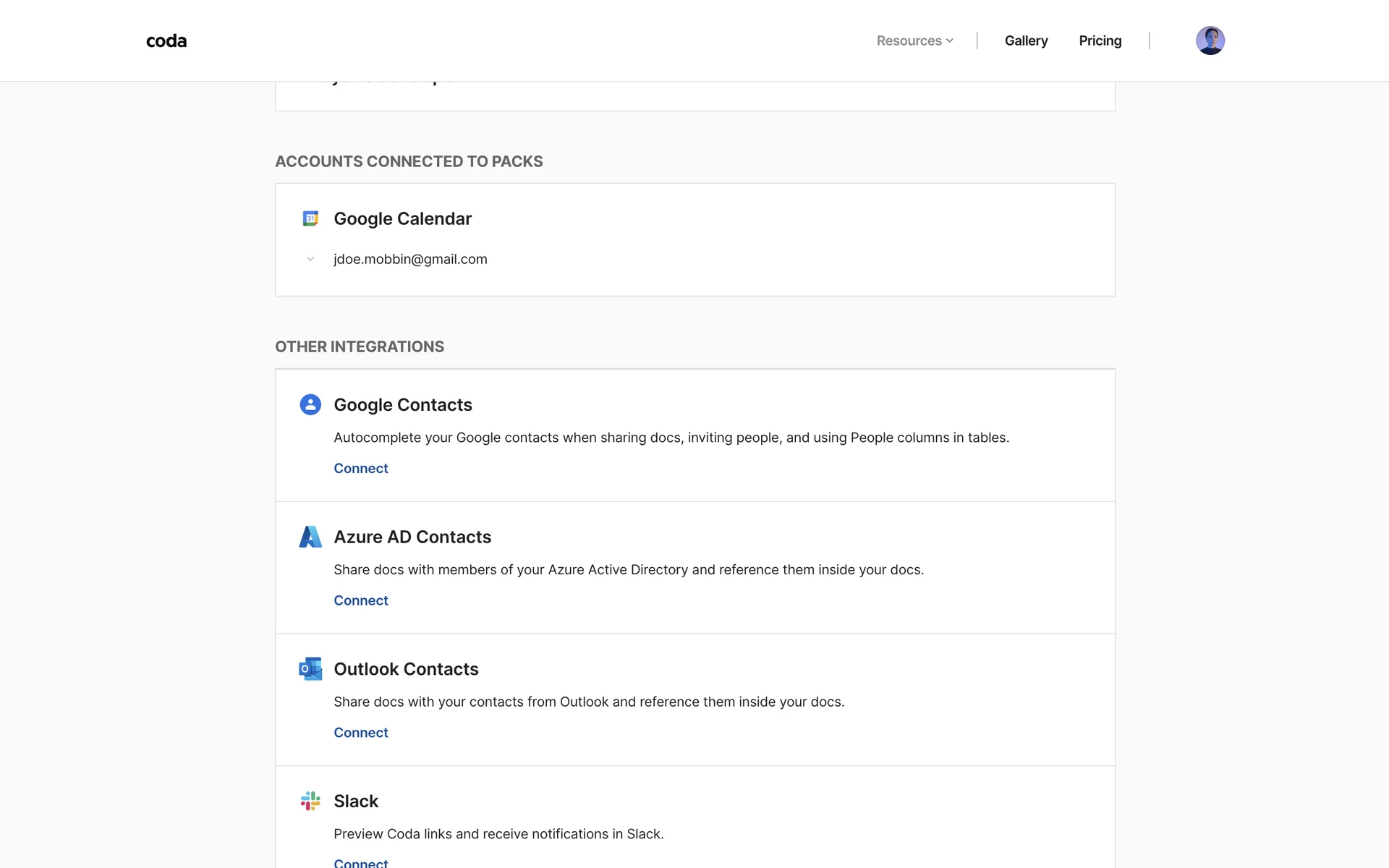Click the Google Contacts icon
This screenshot has height=868, width=1389.
pyautogui.click(x=310, y=404)
